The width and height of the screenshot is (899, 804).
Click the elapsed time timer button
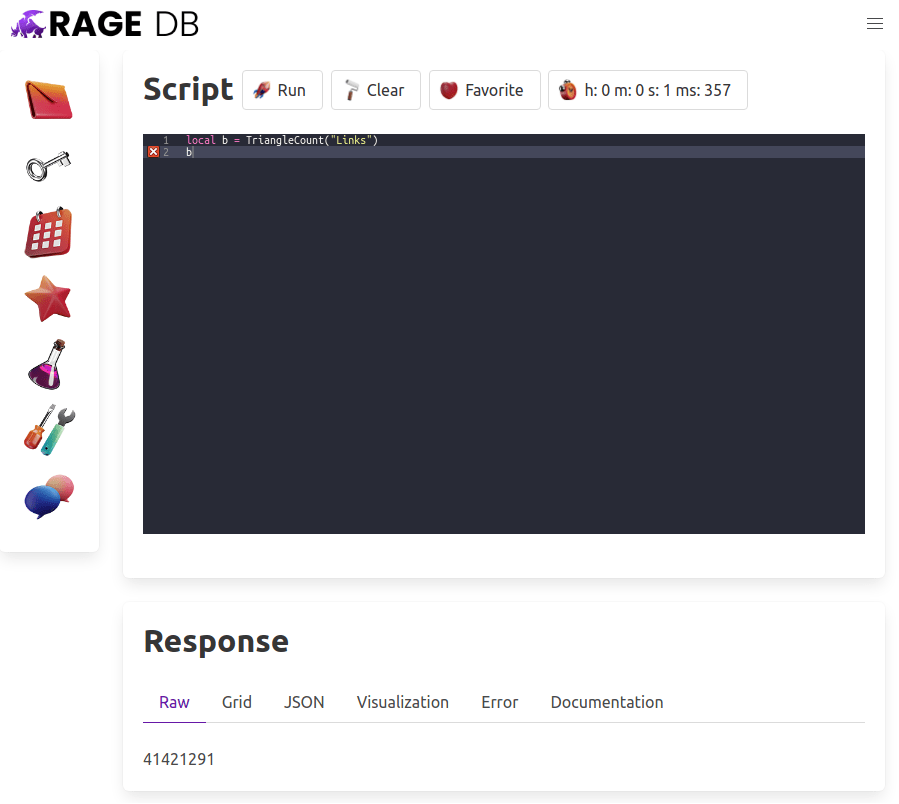point(647,90)
